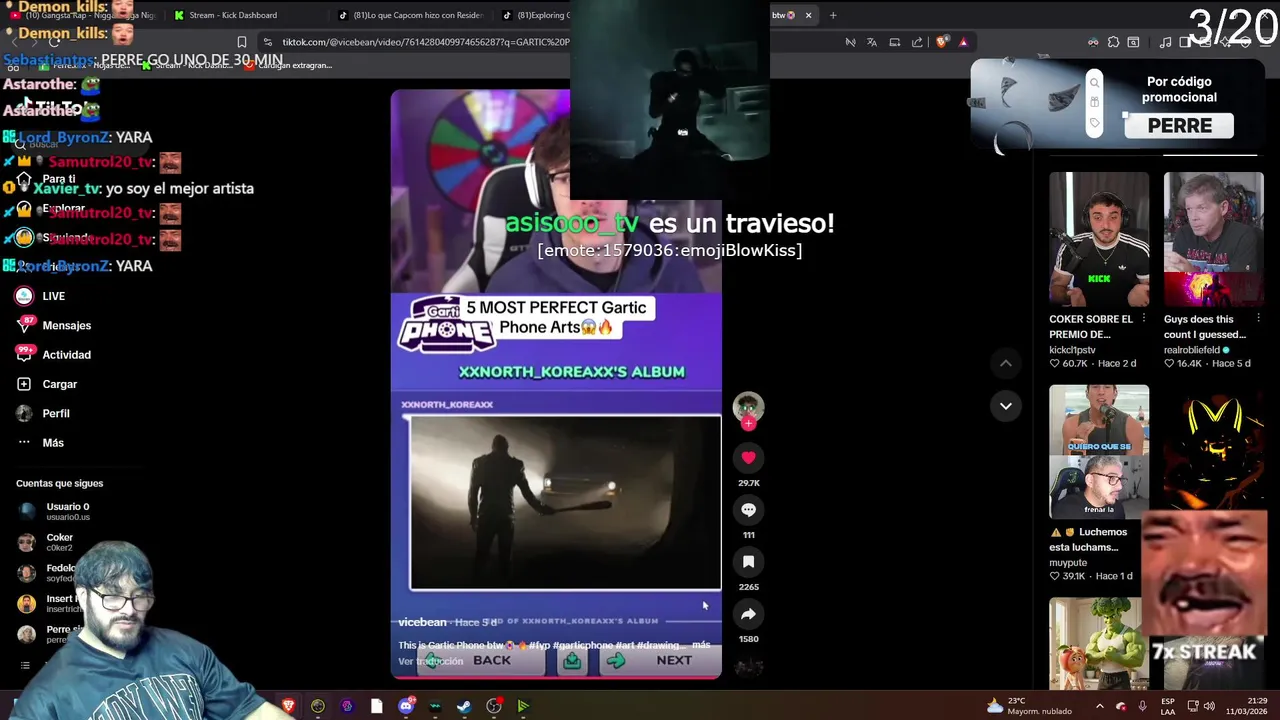This screenshot has width=1280, height=720.
Task: Bookmark this page via address bar icon
Action: coord(242,42)
